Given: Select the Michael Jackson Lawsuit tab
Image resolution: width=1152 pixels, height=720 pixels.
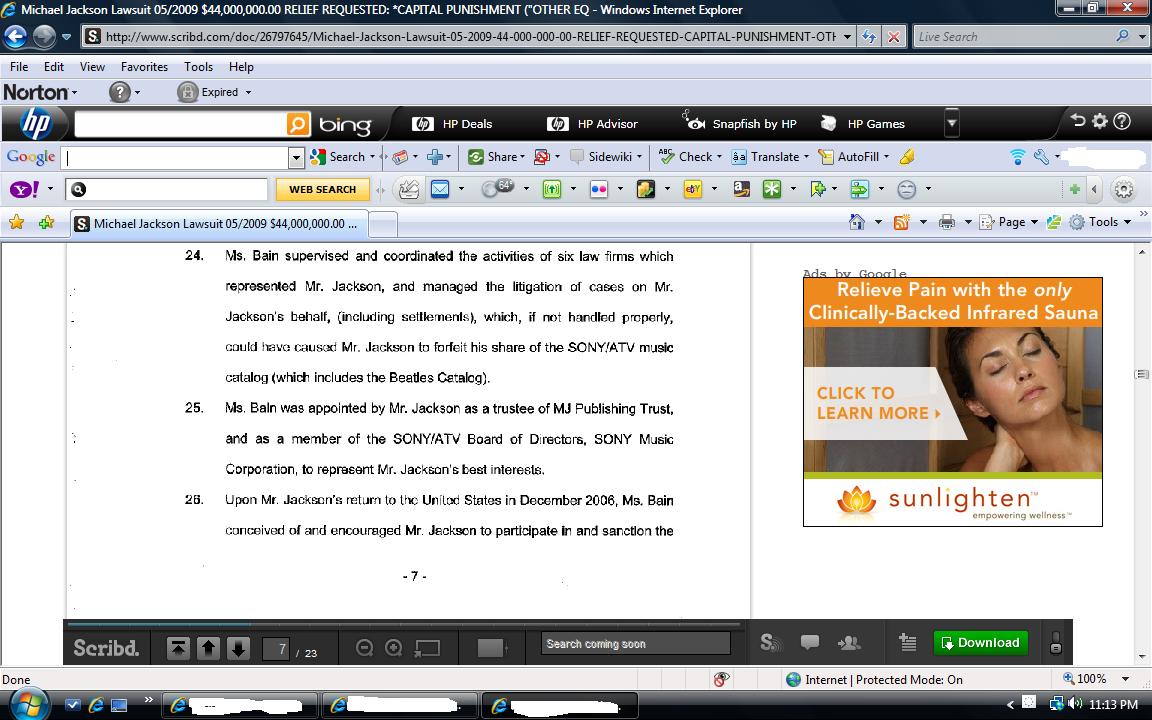Looking at the screenshot, I should coord(219,223).
